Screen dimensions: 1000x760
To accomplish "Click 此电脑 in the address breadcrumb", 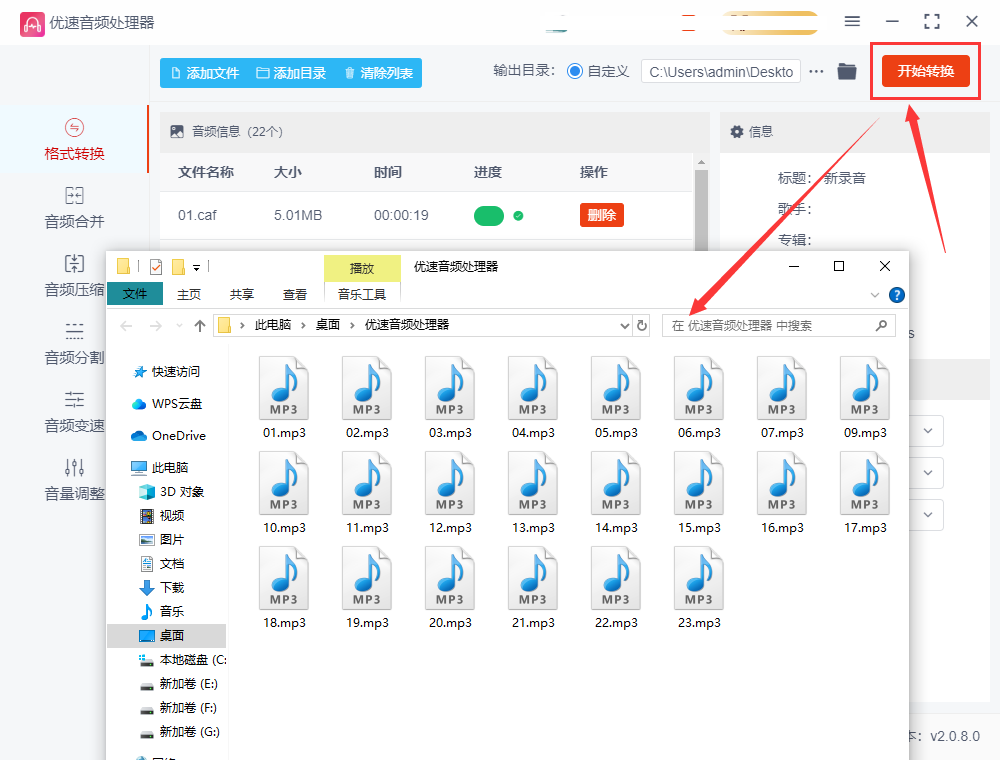I will tap(272, 325).
